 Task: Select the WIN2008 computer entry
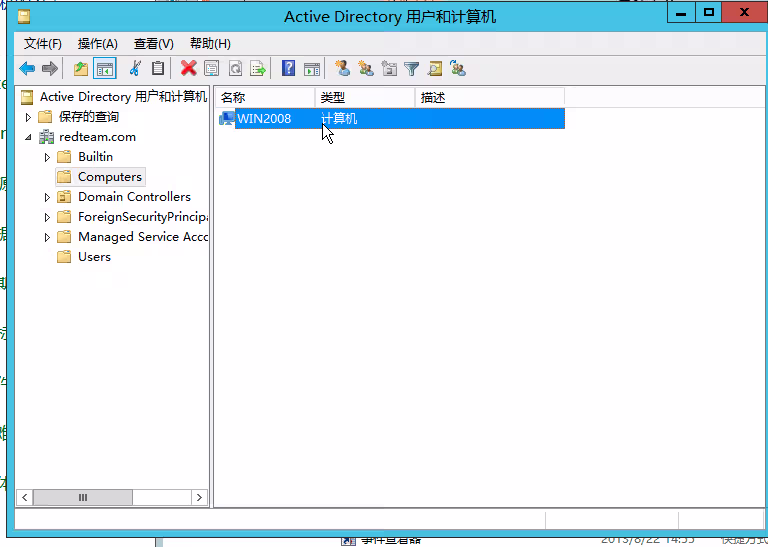click(x=264, y=118)
